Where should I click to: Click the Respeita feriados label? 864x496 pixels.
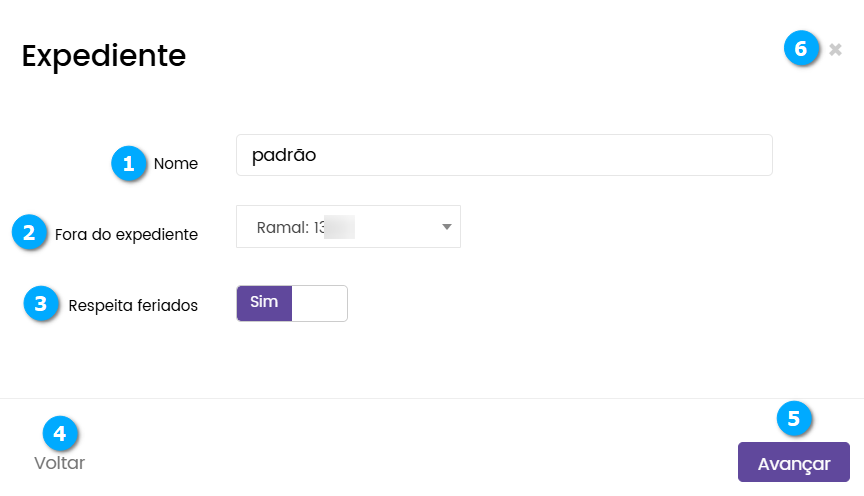tap(133, 305)
